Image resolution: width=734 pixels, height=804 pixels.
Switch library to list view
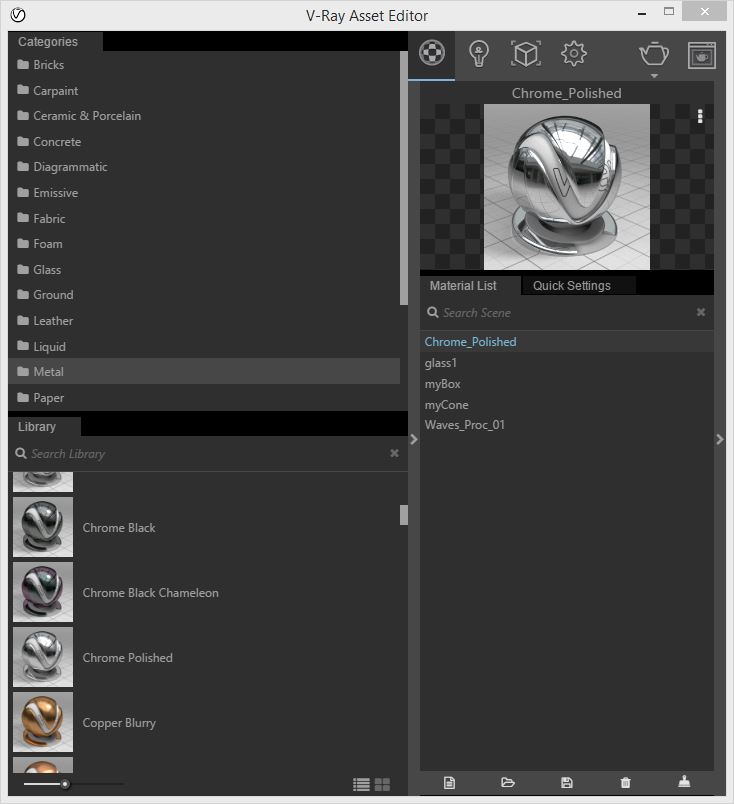pyautogui.click(x=361, y=785)
